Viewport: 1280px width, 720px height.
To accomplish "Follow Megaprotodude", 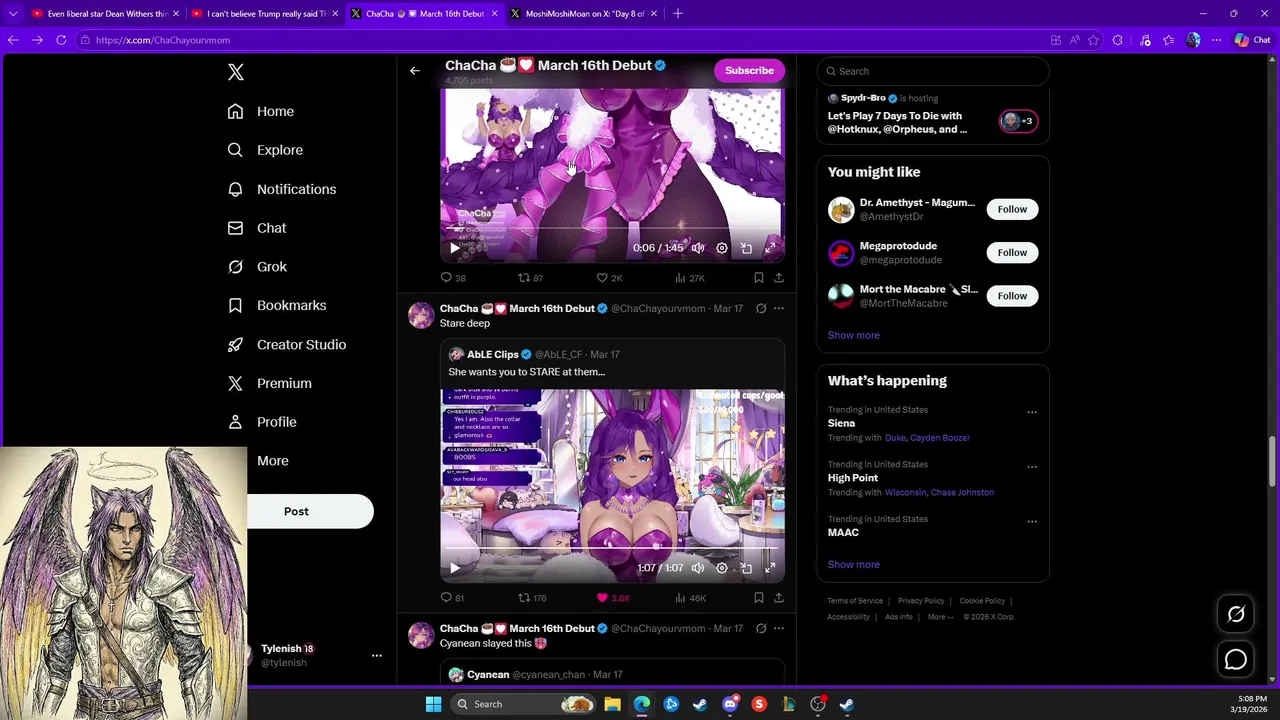I will tap(1012, 252).
